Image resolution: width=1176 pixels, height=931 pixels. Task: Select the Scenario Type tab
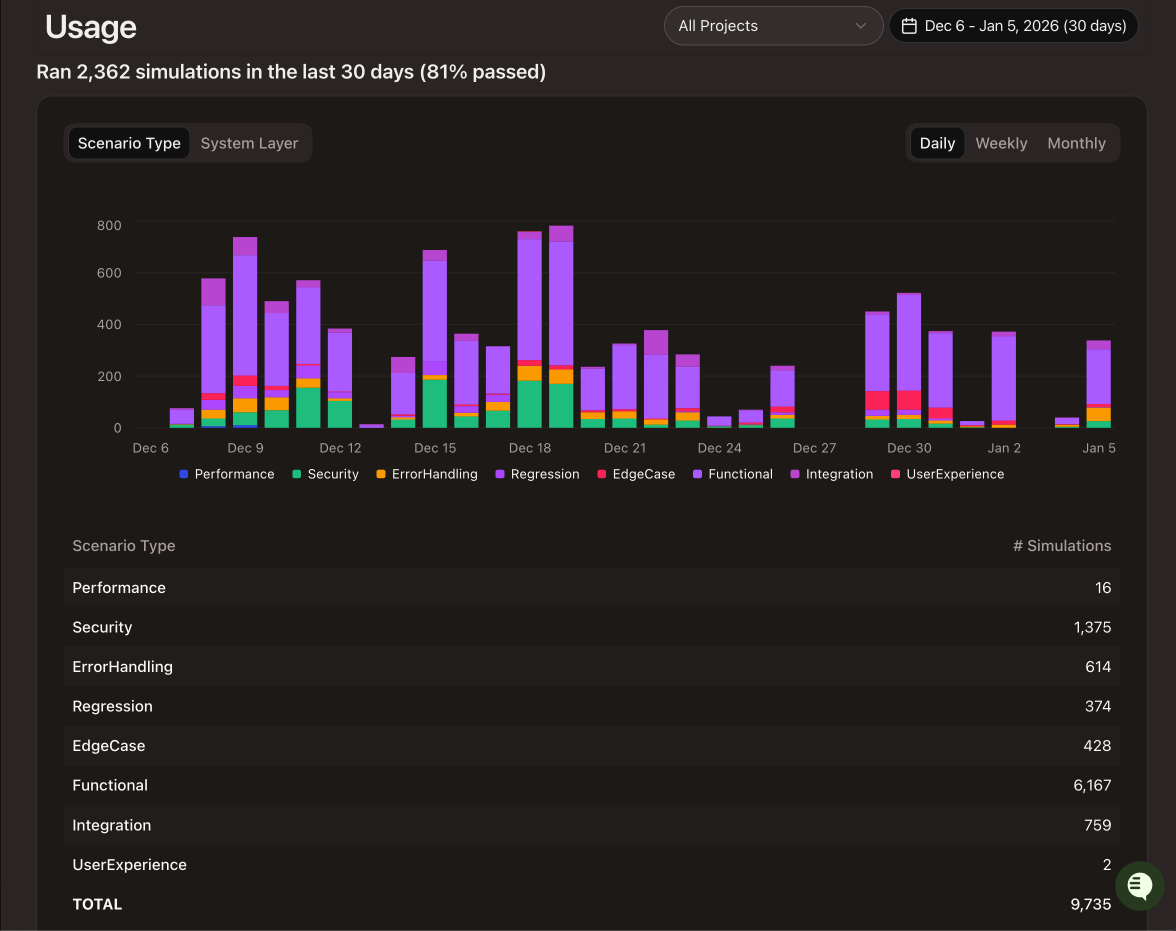[129, 143]
